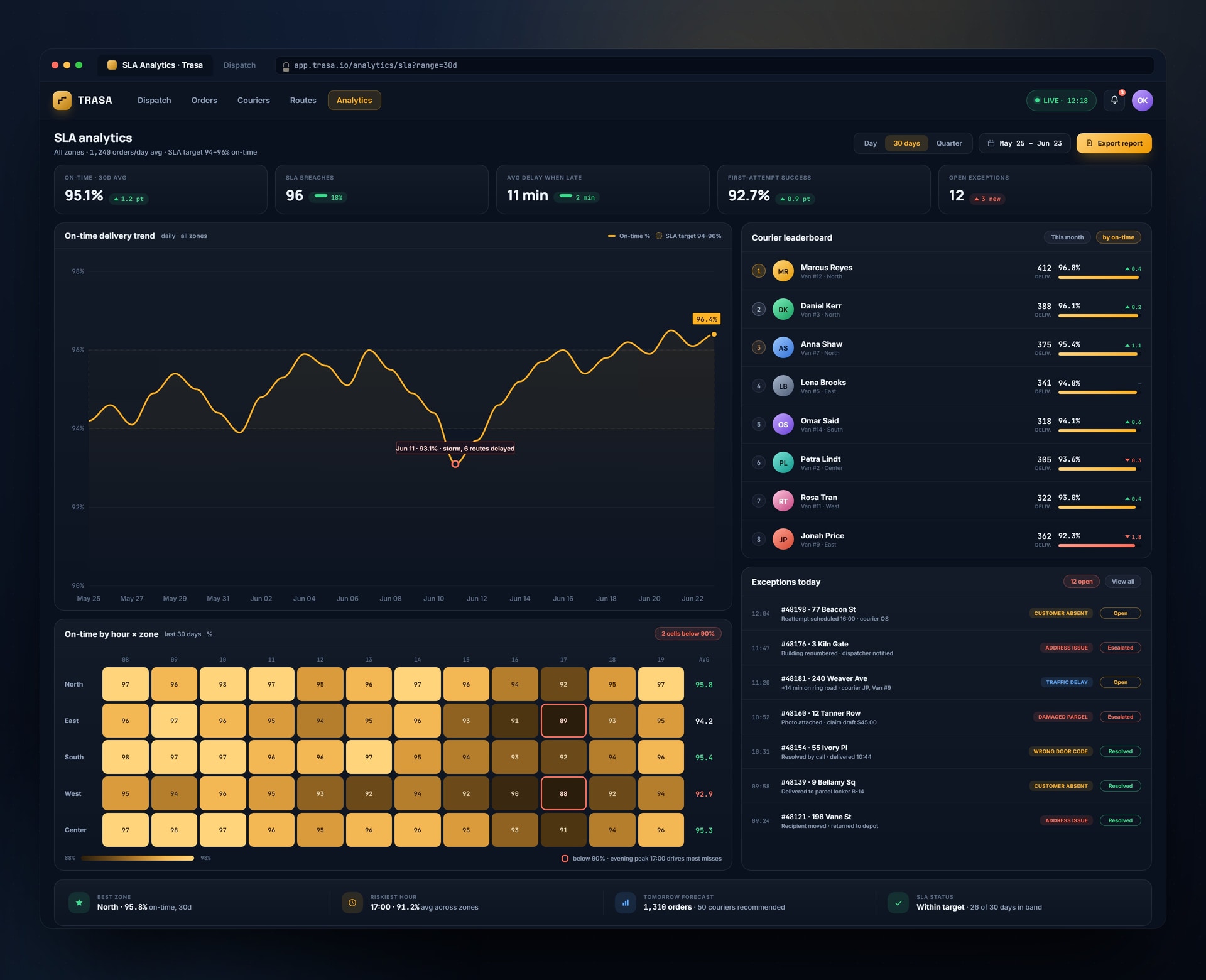Open the Dispatch nav item
Screen dimensions: 1206x980
tap(154, 101)
